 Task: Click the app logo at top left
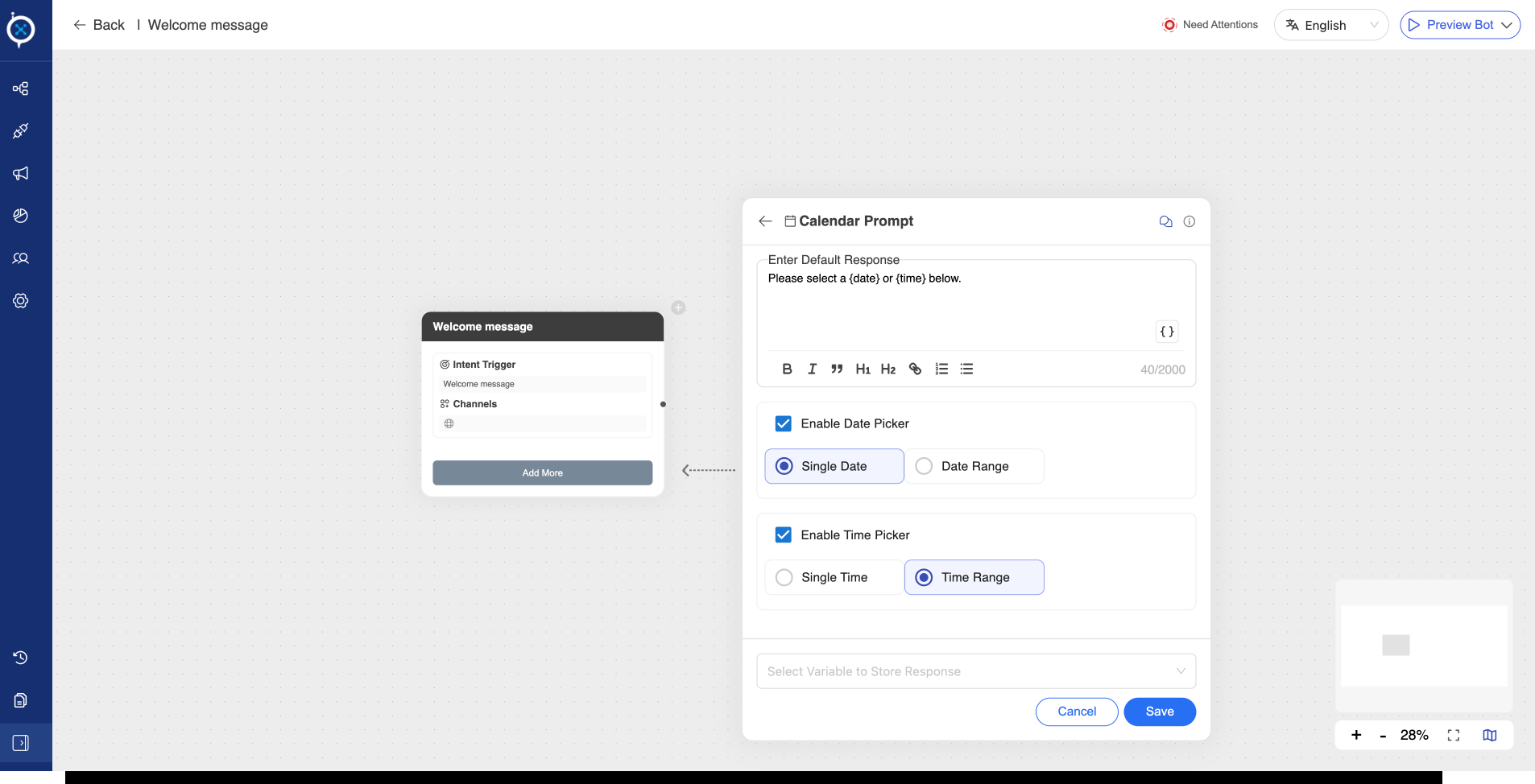[21, 30]
